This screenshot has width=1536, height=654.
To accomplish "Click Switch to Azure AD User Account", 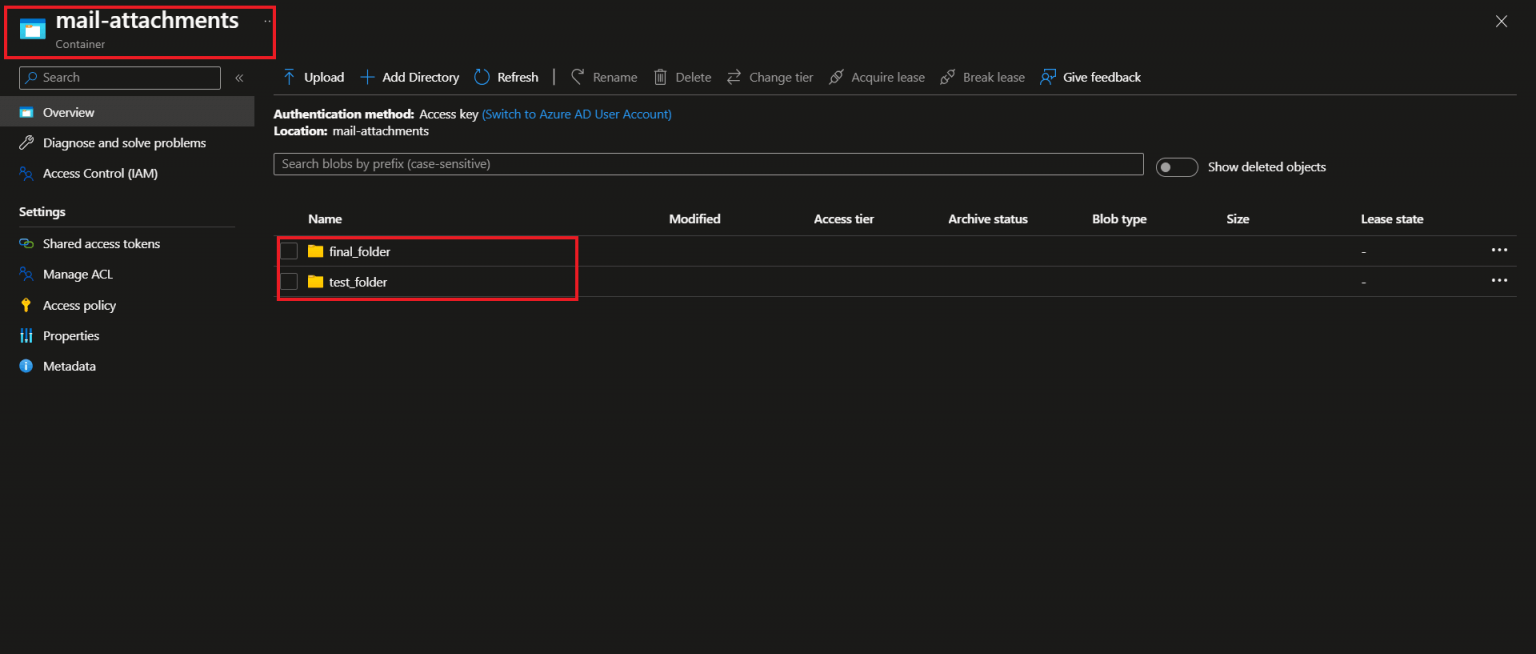I will click(576, 113).
